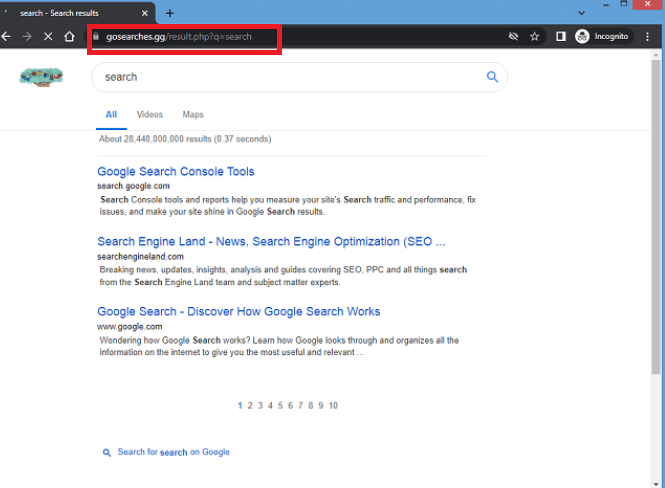Select the All results tab
The image size is (665, 488).
111,115
